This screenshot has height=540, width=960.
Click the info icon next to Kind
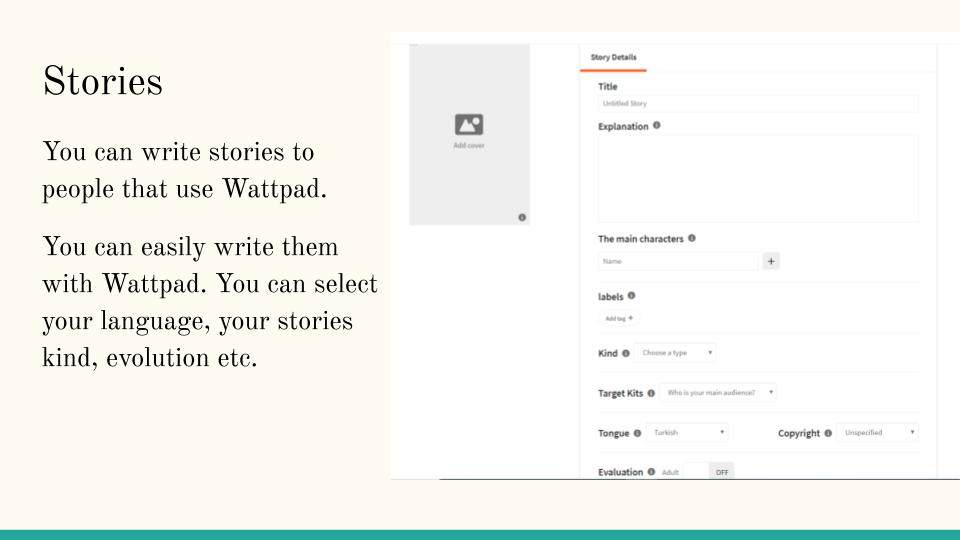pyautogui.click(x=626, y=353)
